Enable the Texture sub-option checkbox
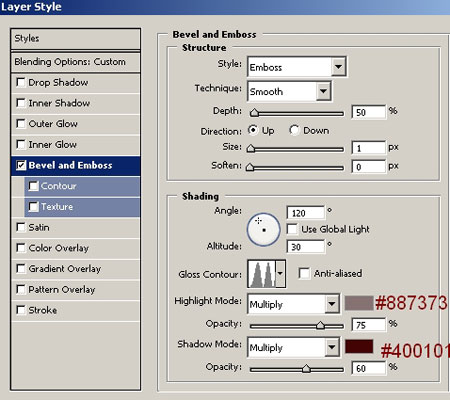 (33, 206)
